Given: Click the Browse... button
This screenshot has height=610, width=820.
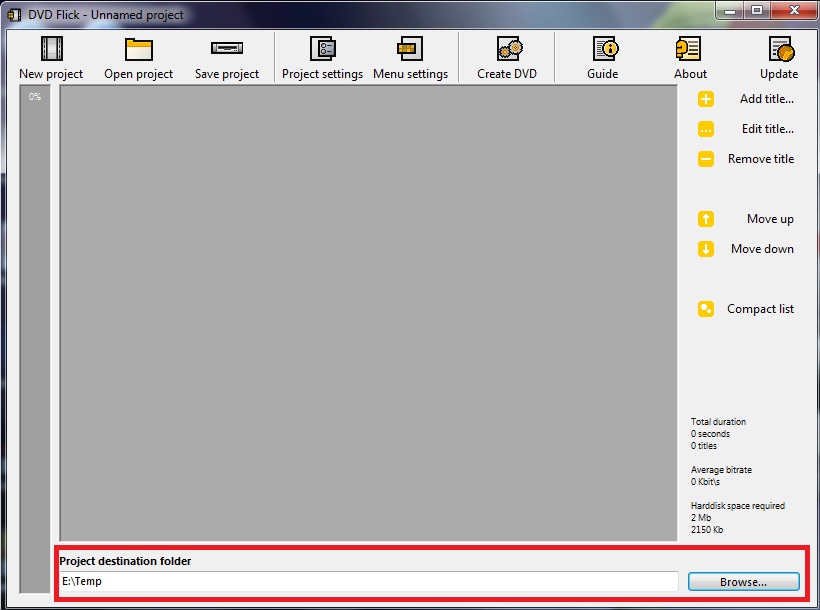Looking at the screenshot, I should coord(743,582).
